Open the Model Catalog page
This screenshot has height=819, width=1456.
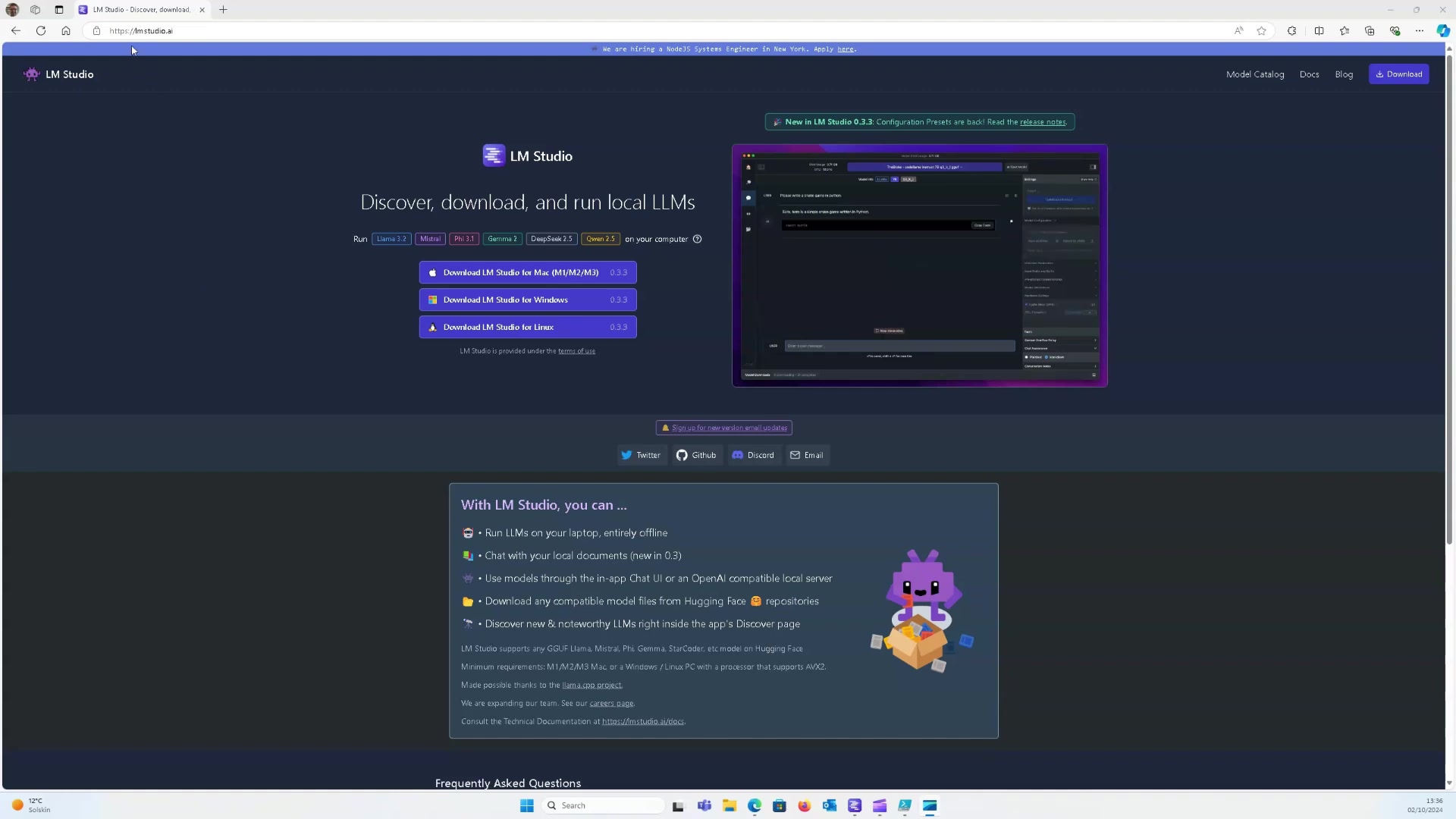(1254, 74)
